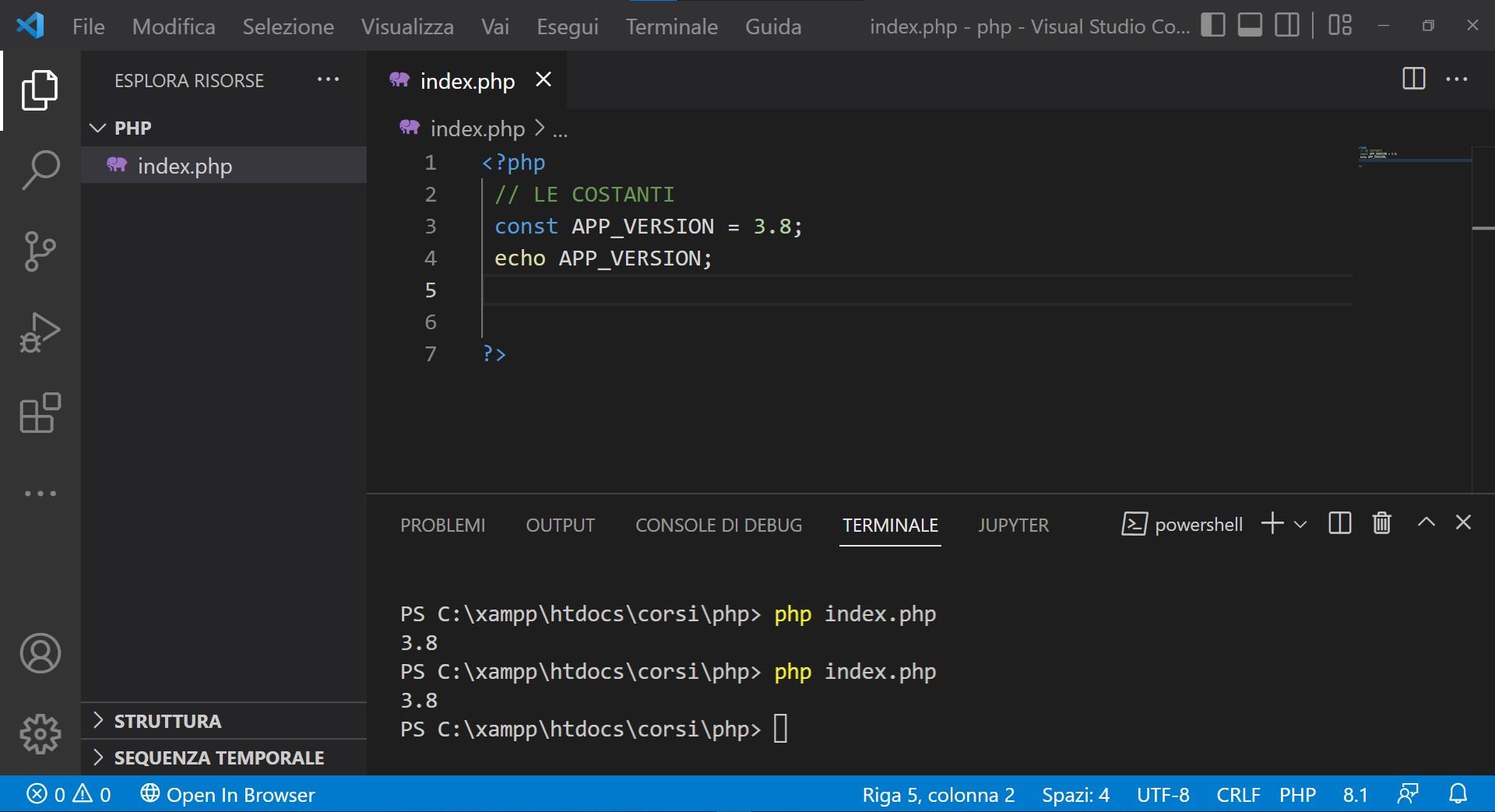Click the PHP version 8.1 indicator
The width and height of the screenshot is (1495, 812).
tap(1355, 795)
